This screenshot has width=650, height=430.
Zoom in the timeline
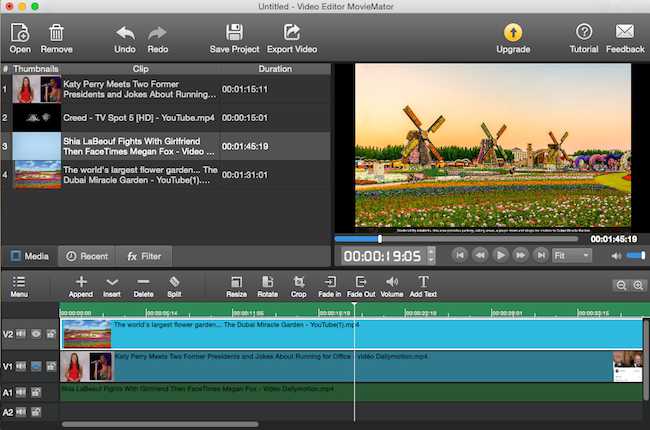point(638,285)
